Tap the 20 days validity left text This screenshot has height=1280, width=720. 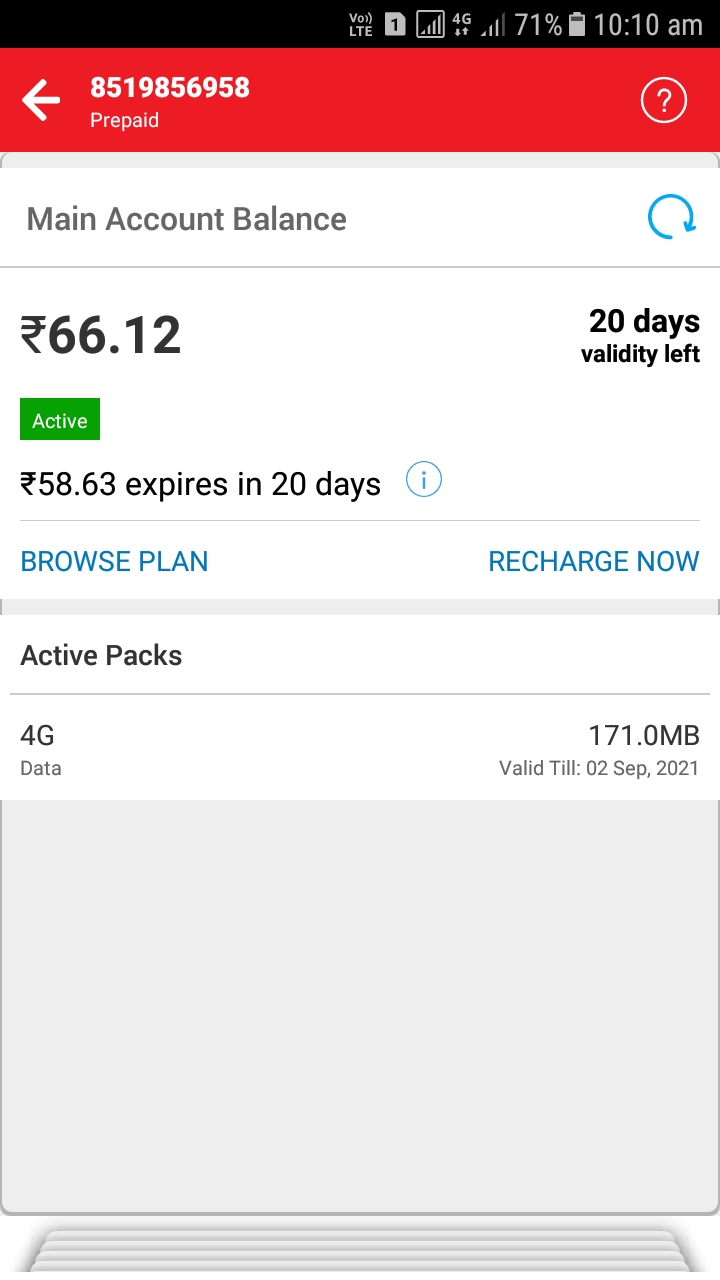coord(643,336)
